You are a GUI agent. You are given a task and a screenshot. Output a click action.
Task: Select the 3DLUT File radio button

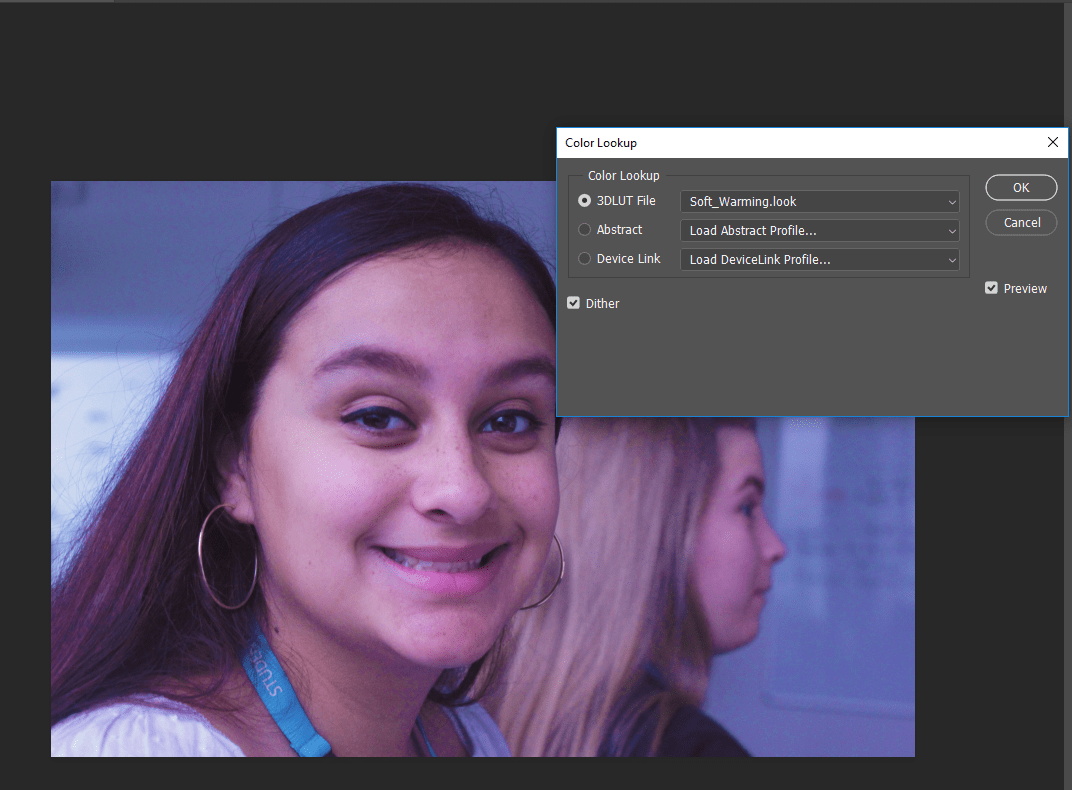click(x=585, y=201)
